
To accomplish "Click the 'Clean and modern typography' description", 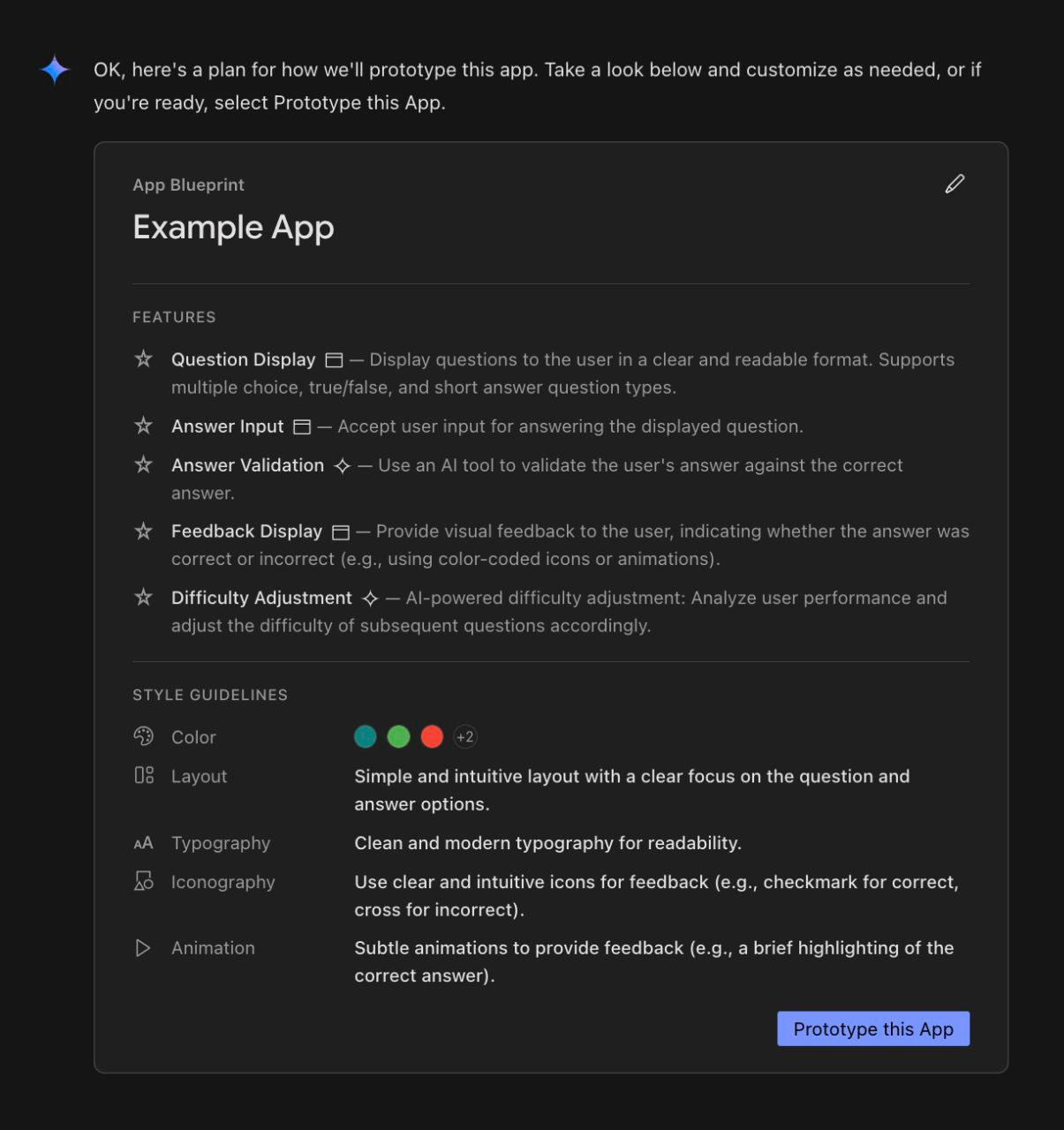I will [547, 843].
